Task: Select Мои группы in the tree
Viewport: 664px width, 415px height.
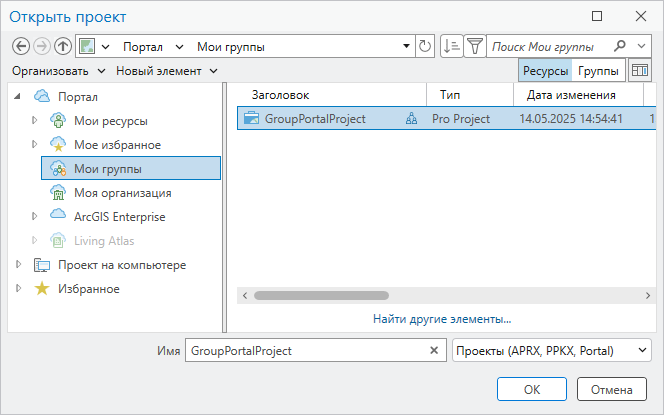Action: click(131, 168)
